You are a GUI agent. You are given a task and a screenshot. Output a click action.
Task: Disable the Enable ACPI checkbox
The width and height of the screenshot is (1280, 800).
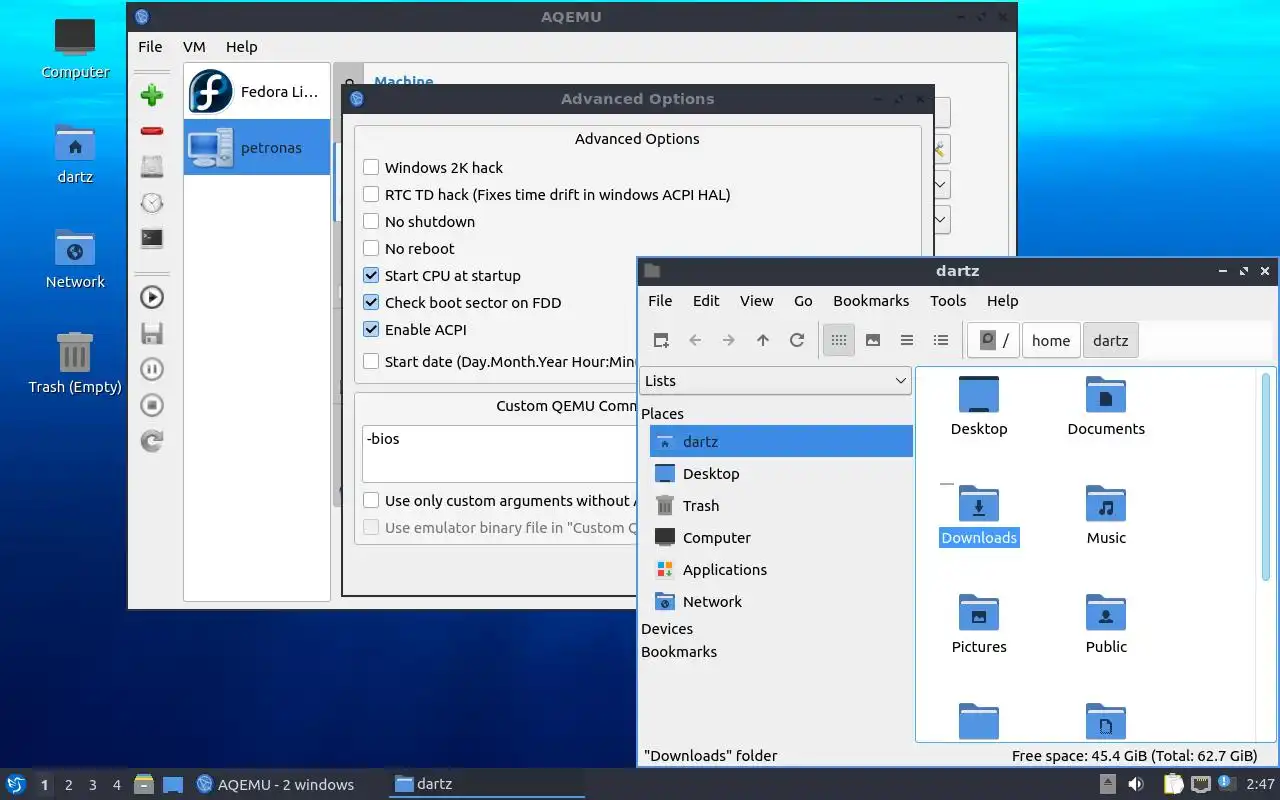[x=371, y=329]
